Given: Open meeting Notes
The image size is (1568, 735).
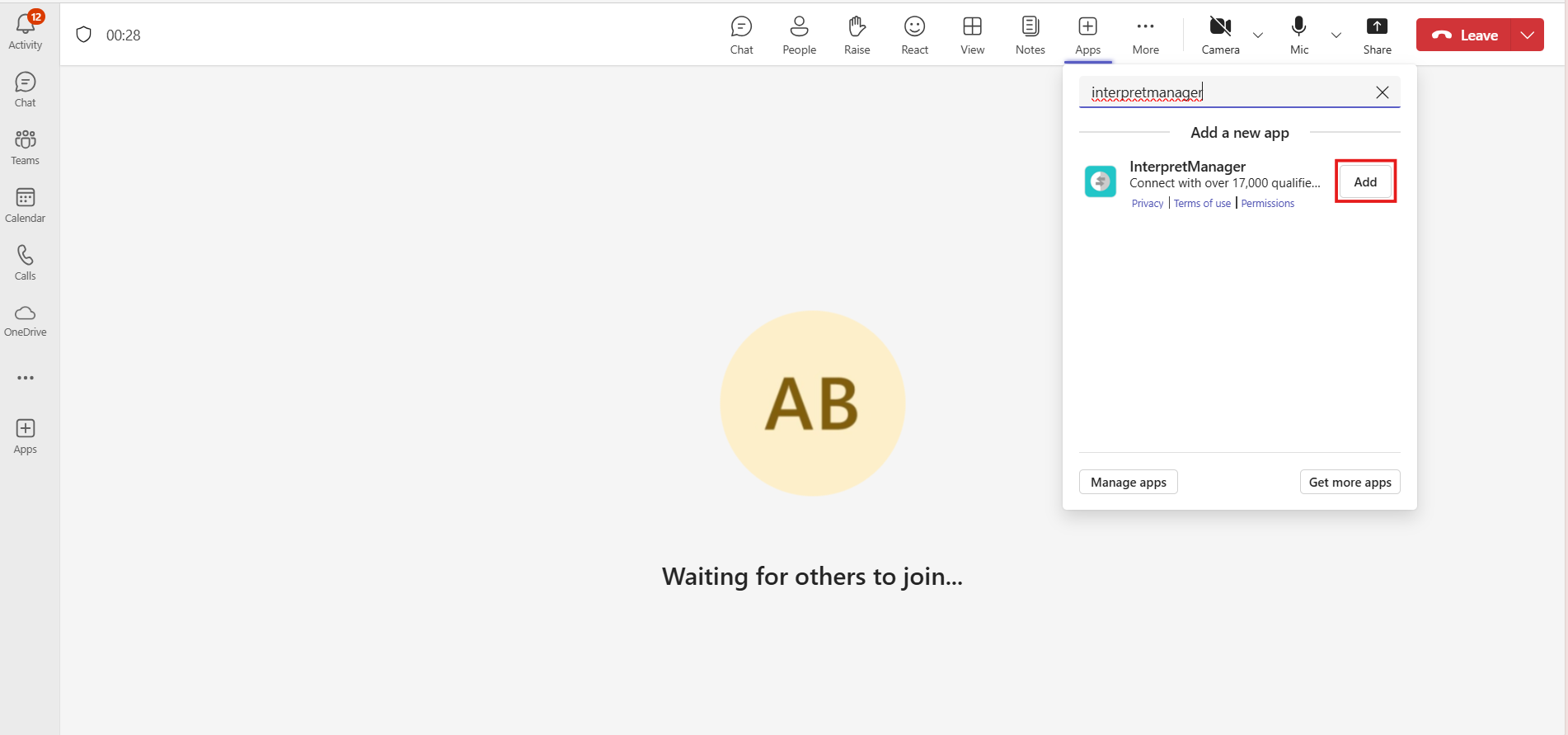Looking at the screenshot, I should pos(1030,35).
